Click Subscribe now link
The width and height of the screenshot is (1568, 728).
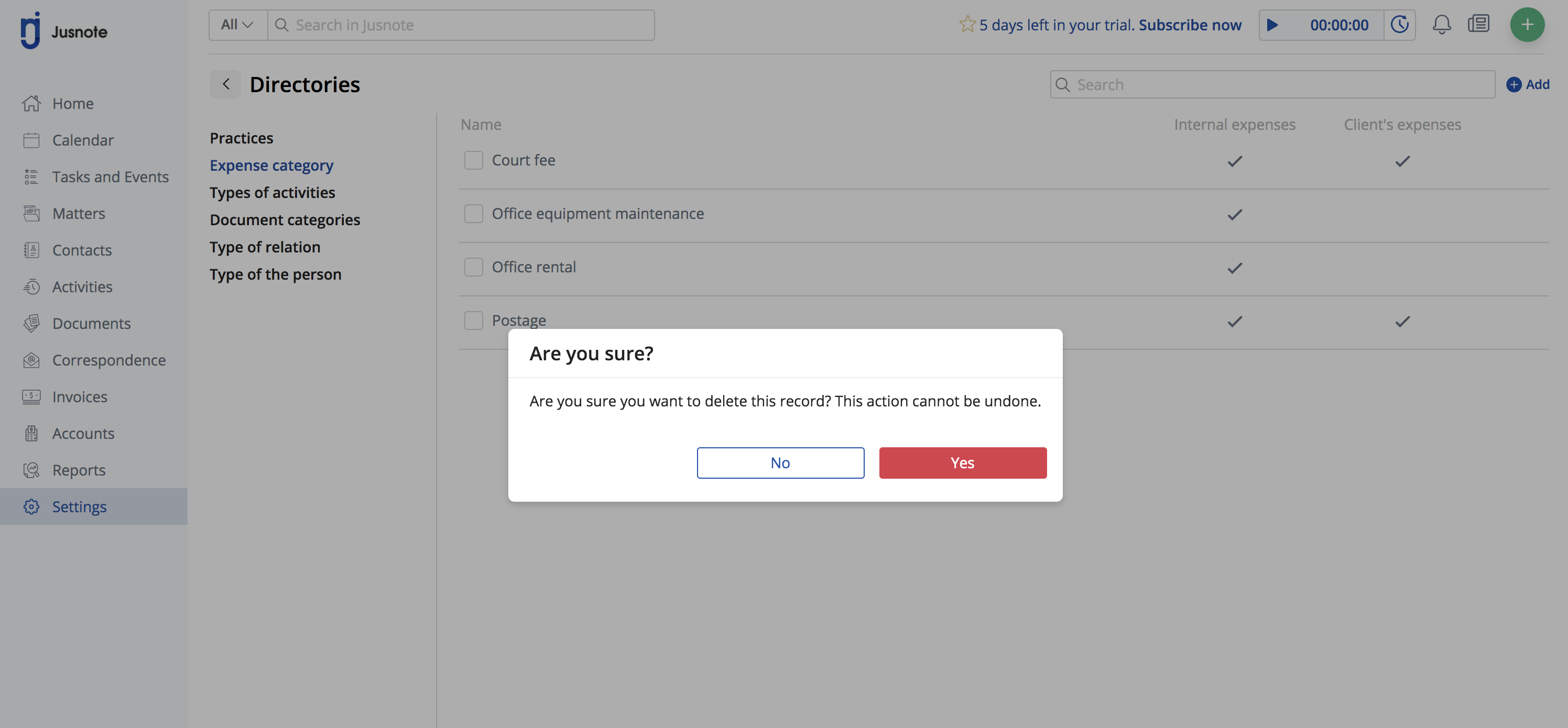(x=1190, y=25)
